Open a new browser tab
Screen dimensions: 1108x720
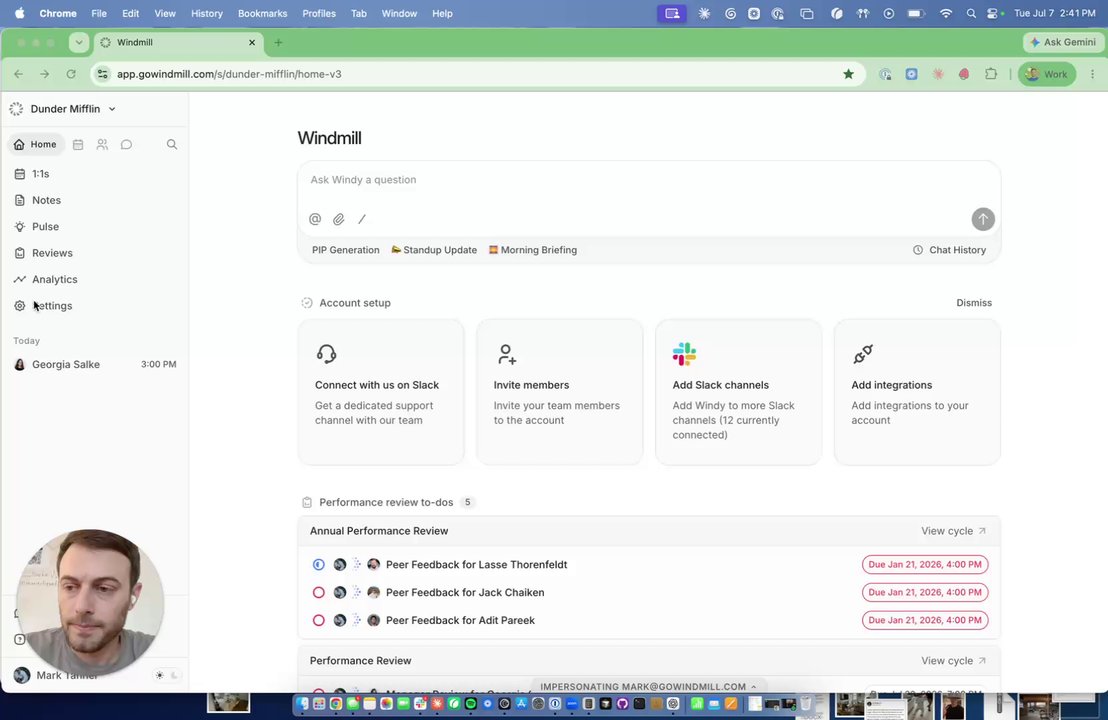pos(278,42)
